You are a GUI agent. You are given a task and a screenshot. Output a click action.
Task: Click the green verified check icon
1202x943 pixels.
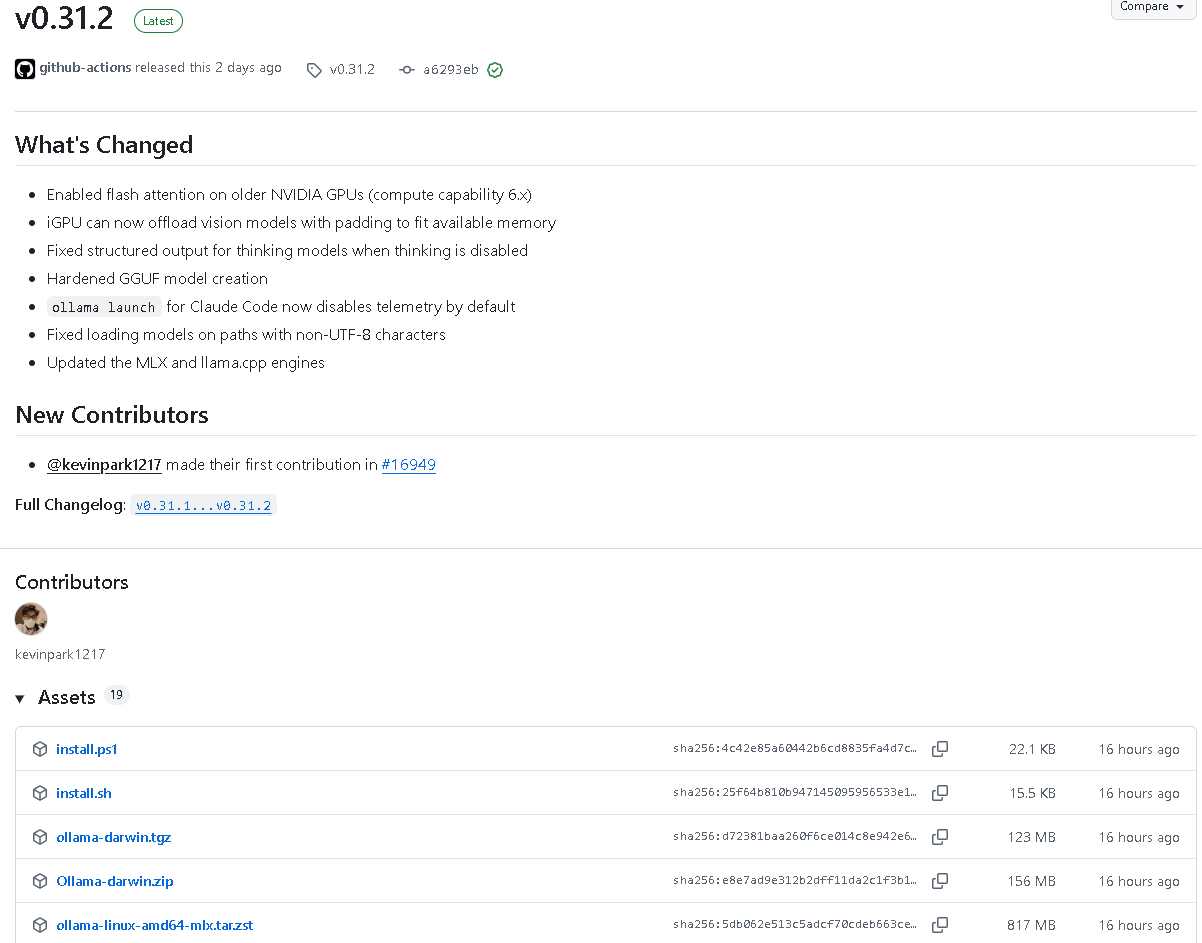[495, 70]
